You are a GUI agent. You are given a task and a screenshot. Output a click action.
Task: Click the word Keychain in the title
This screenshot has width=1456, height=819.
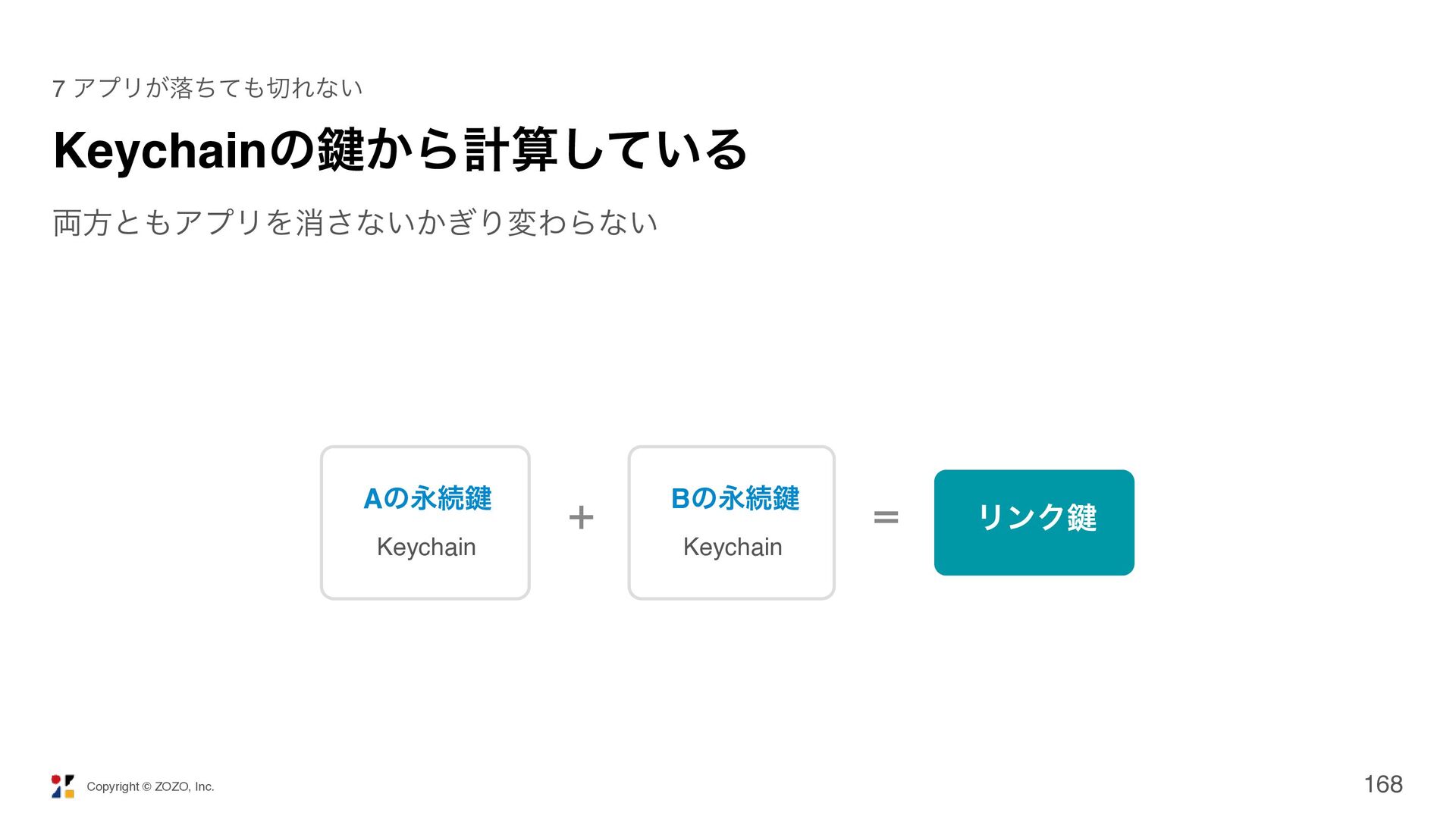[x=160, y=150]
